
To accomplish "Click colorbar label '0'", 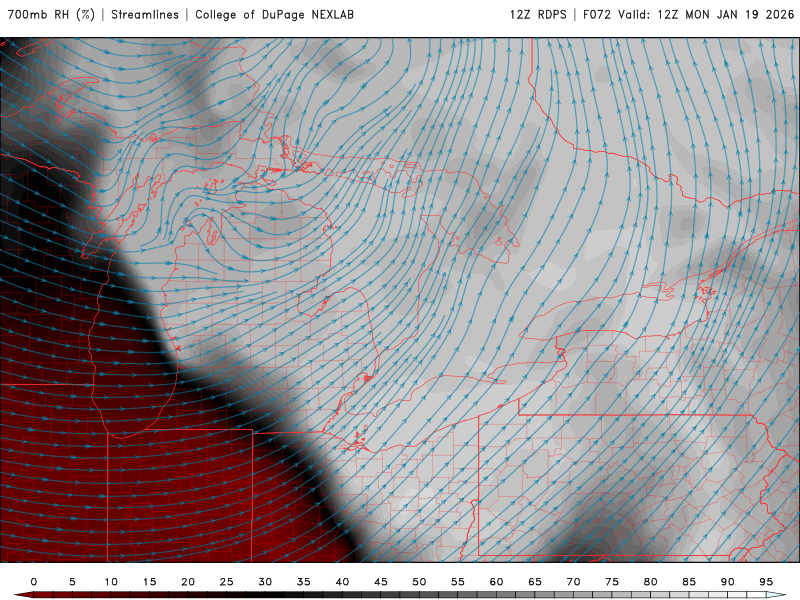I will pyautogui.click(x=34, y=582).
